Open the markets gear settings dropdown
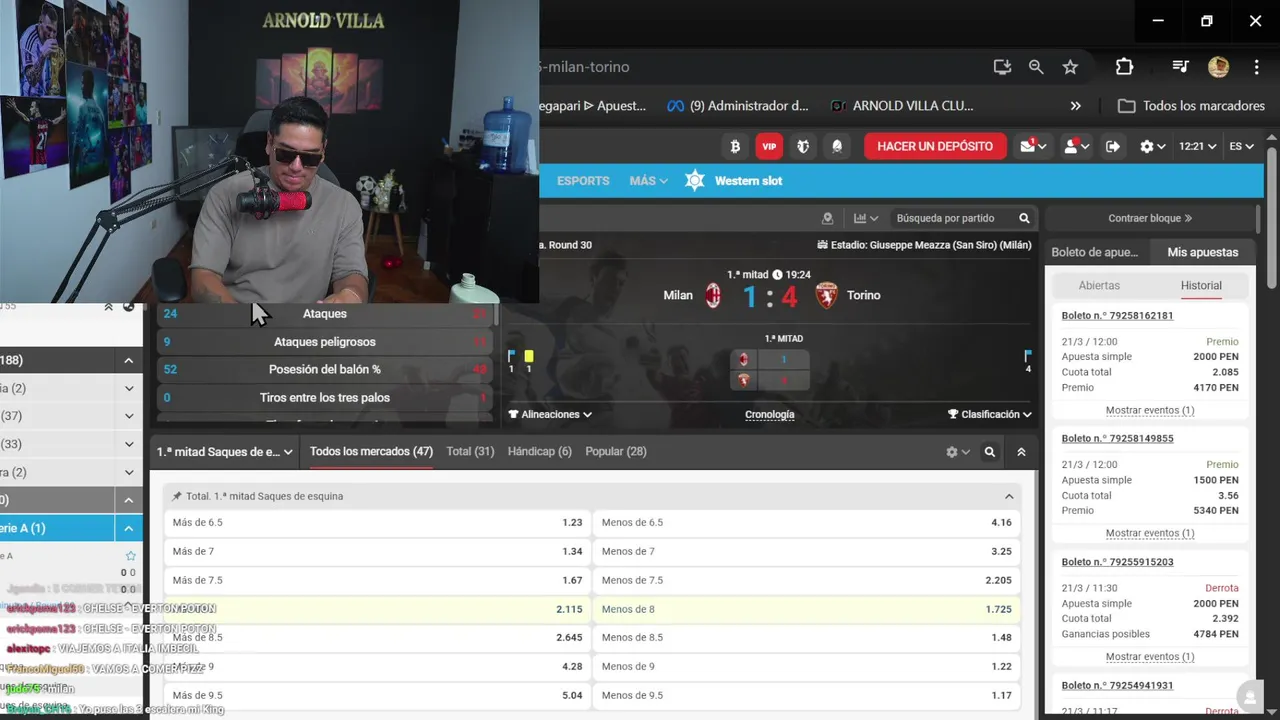This screenshot has height=720, width=1280. (958, 452)
